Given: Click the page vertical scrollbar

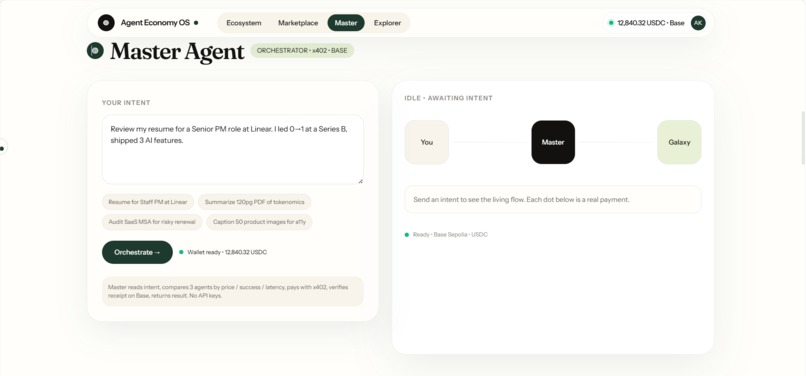Looking at the screenshot, I should (803, 138).
